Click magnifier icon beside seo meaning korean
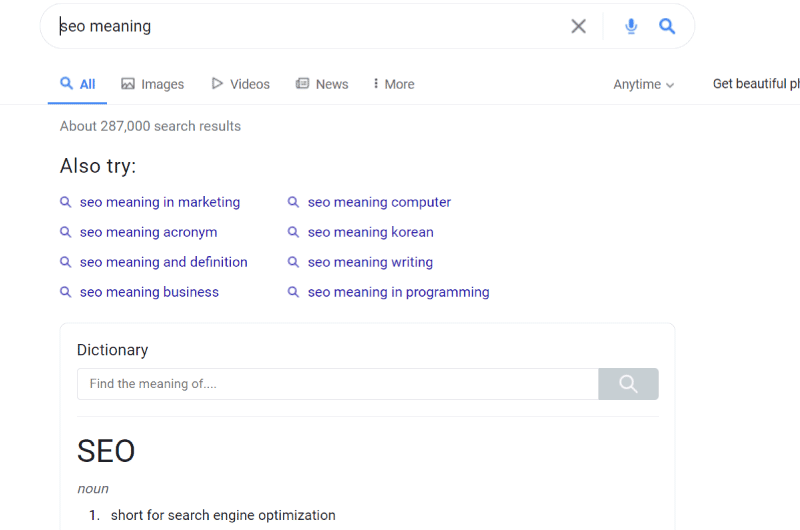800x530 pixels. coord(293,232)
